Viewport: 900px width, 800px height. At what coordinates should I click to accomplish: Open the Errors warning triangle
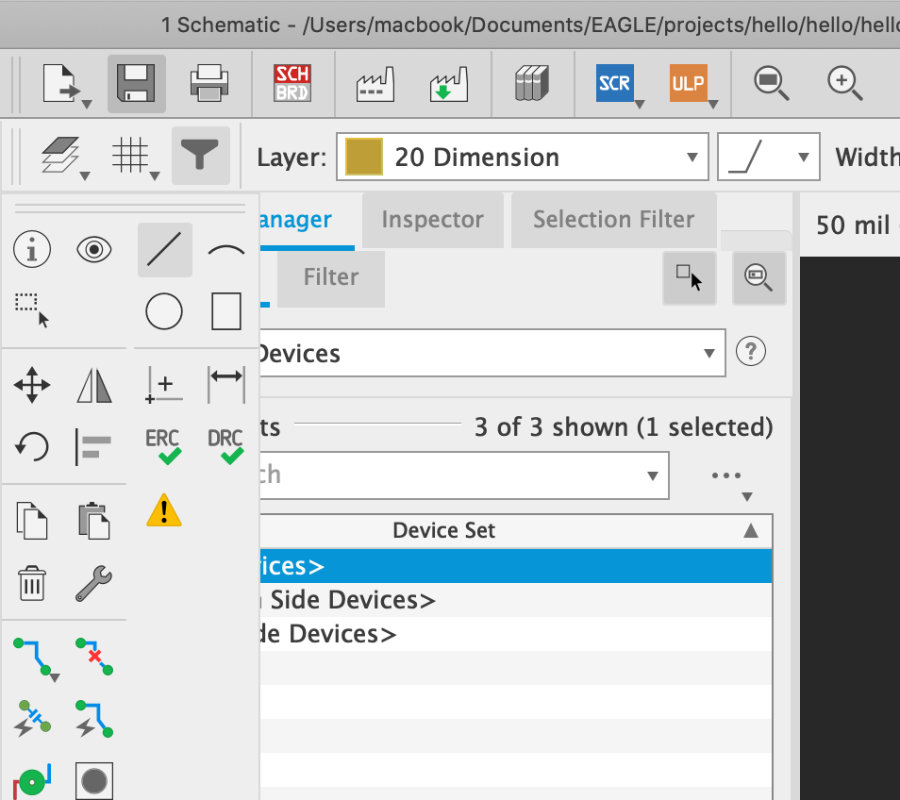tap(164, 510)
